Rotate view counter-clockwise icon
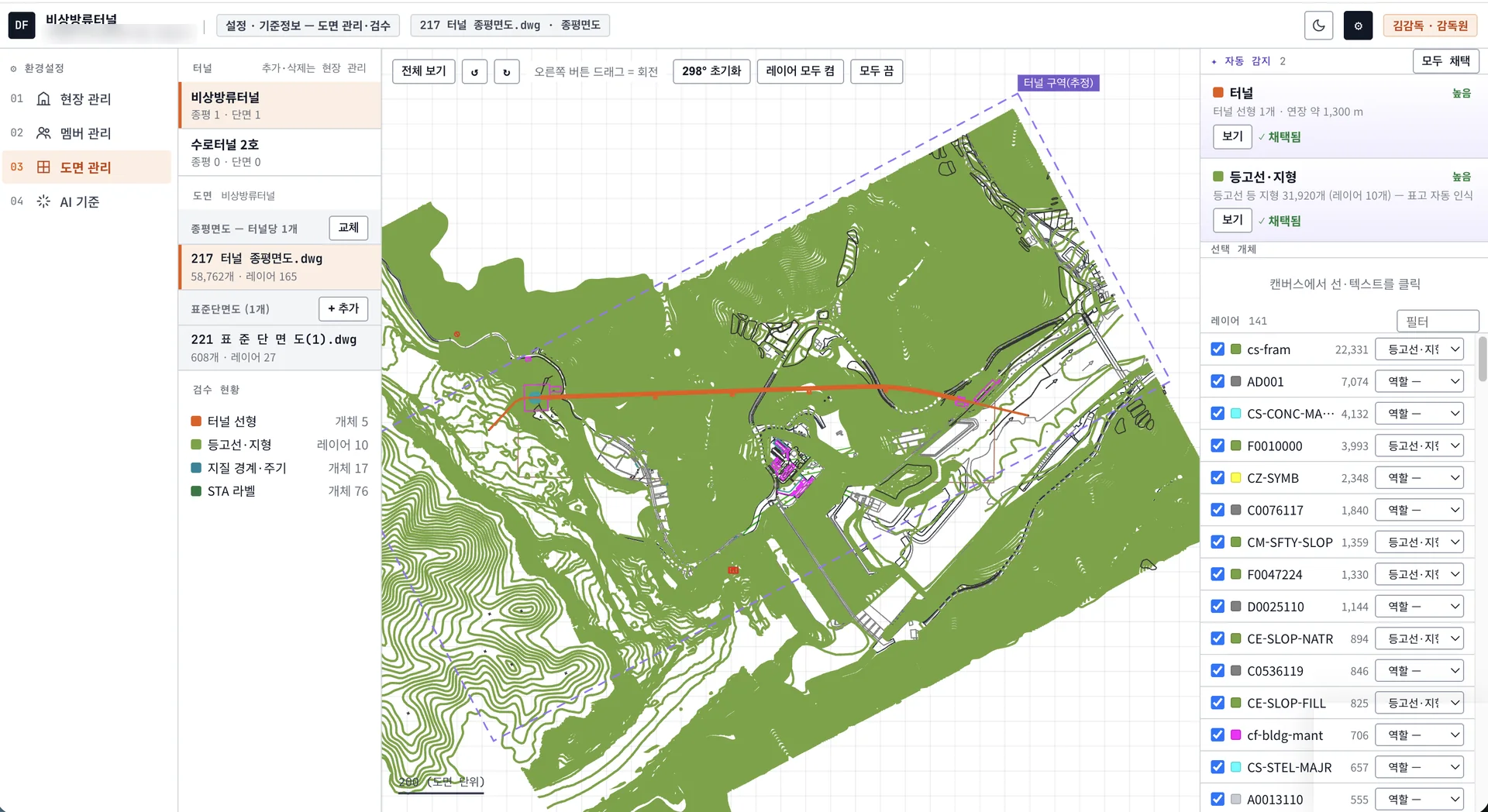The height and width of the screenshot is (812, 1488). [474, 71]
